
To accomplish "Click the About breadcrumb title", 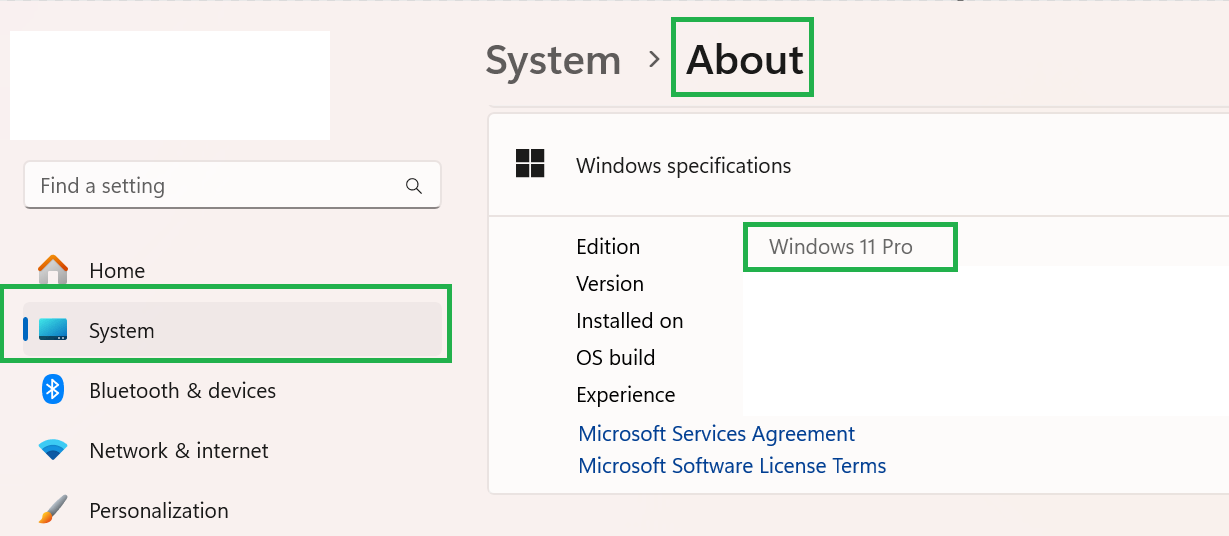I will click(x=744, y=60).
